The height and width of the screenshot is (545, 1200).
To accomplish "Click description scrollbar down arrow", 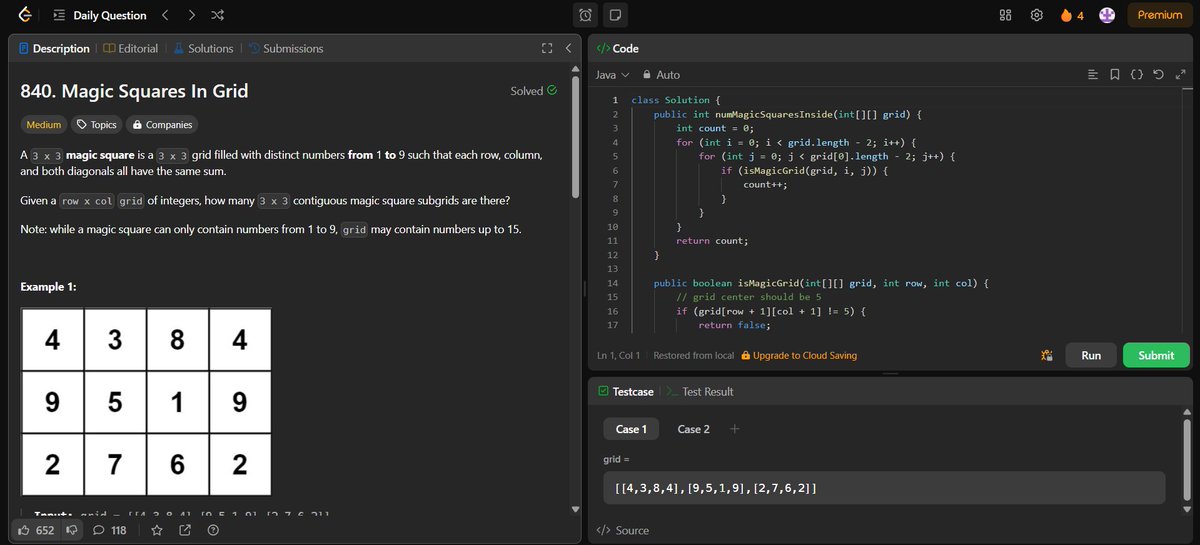I will pyautogui.click(x=575, y=508).
